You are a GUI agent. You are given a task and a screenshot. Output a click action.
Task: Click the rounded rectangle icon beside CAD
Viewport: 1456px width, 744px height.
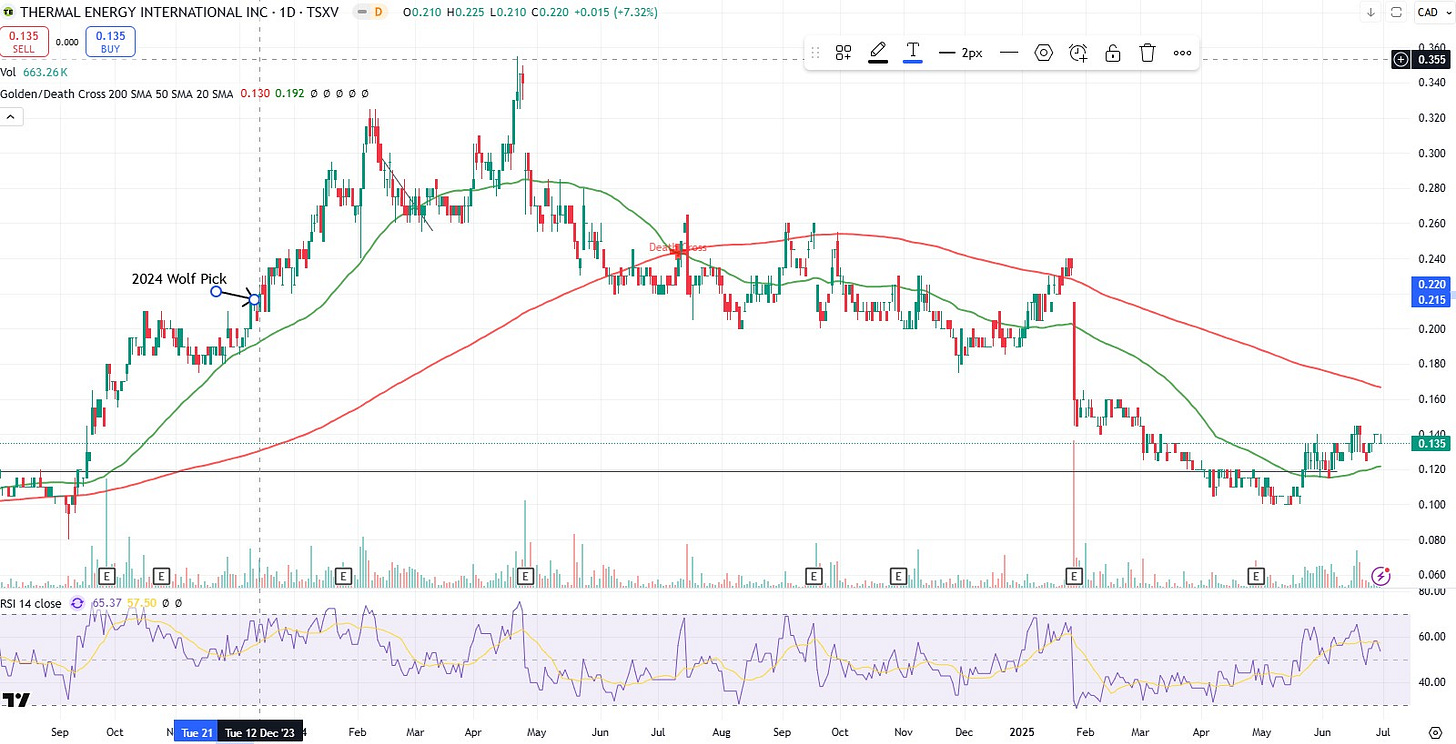click(x=1395, y=12)
